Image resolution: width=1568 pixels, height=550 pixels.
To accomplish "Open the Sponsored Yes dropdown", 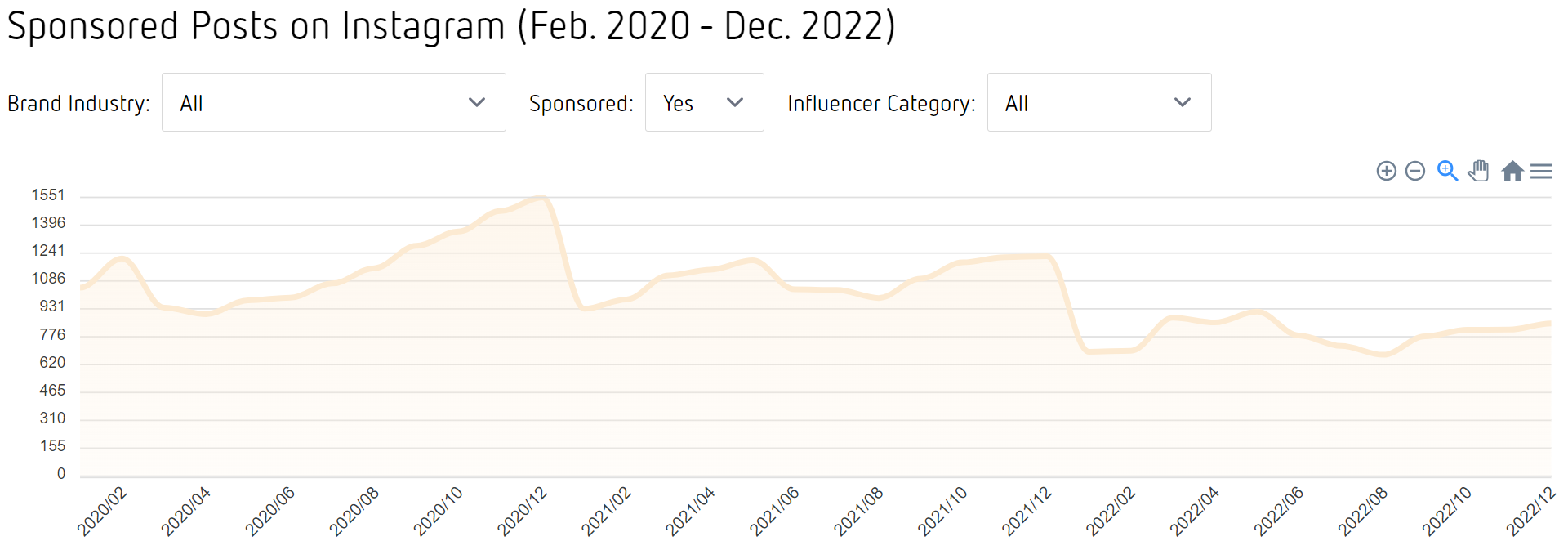I will click(x=704, y=103).
